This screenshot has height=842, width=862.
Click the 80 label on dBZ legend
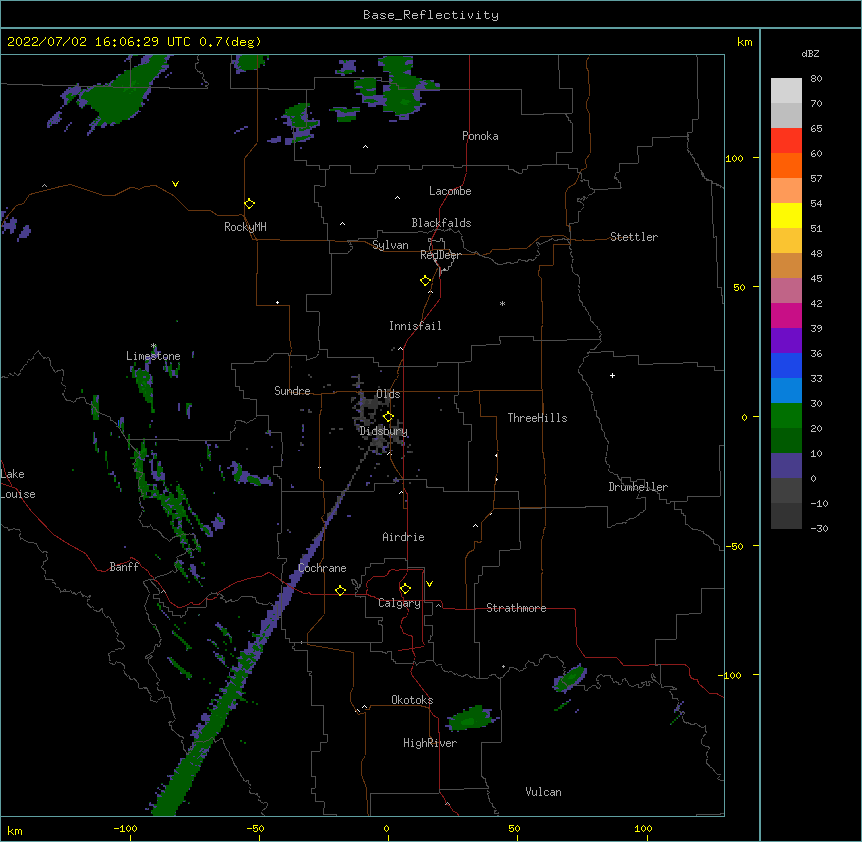tap(816, 79)
